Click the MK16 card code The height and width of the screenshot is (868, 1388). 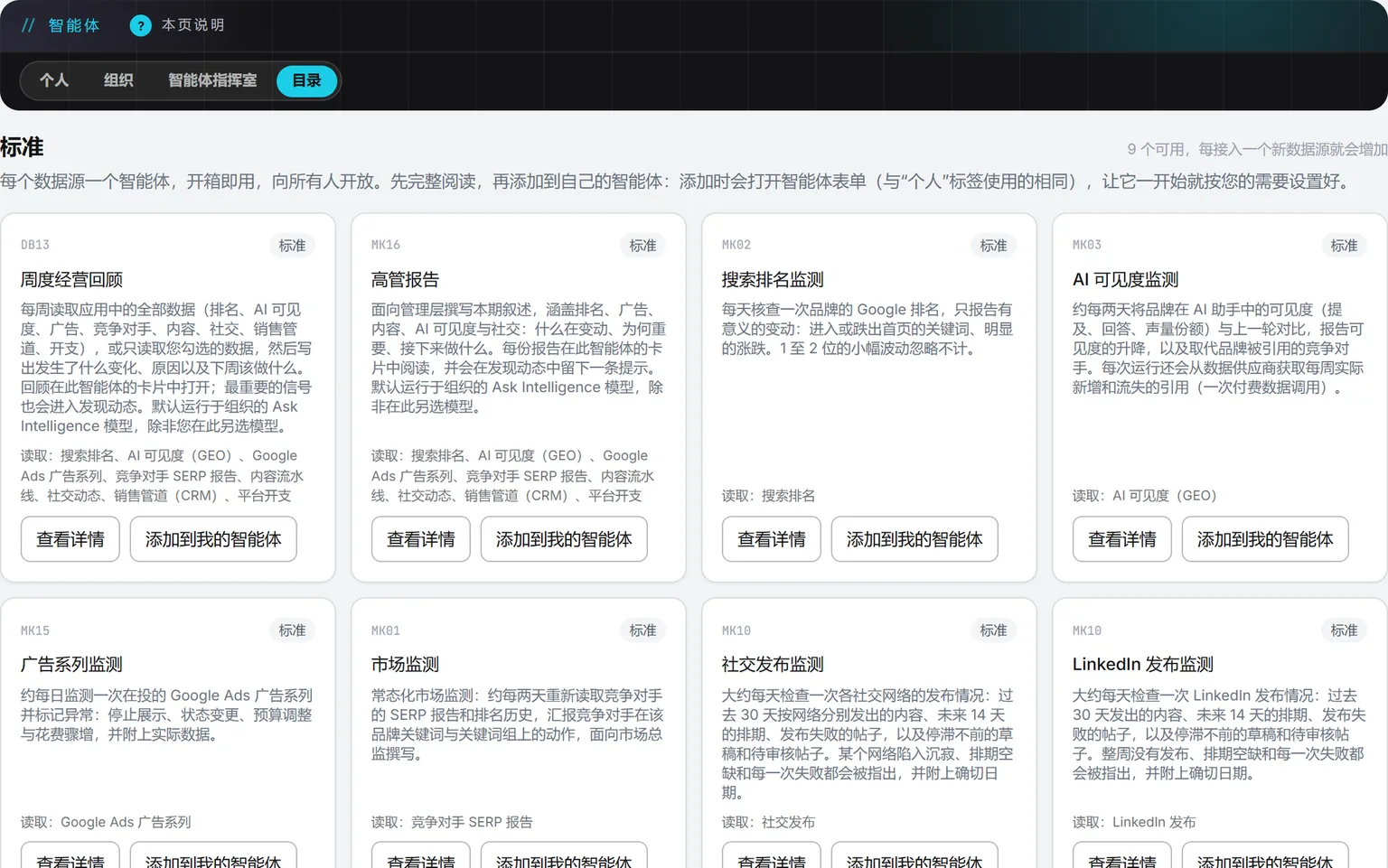tap(386, 245)
